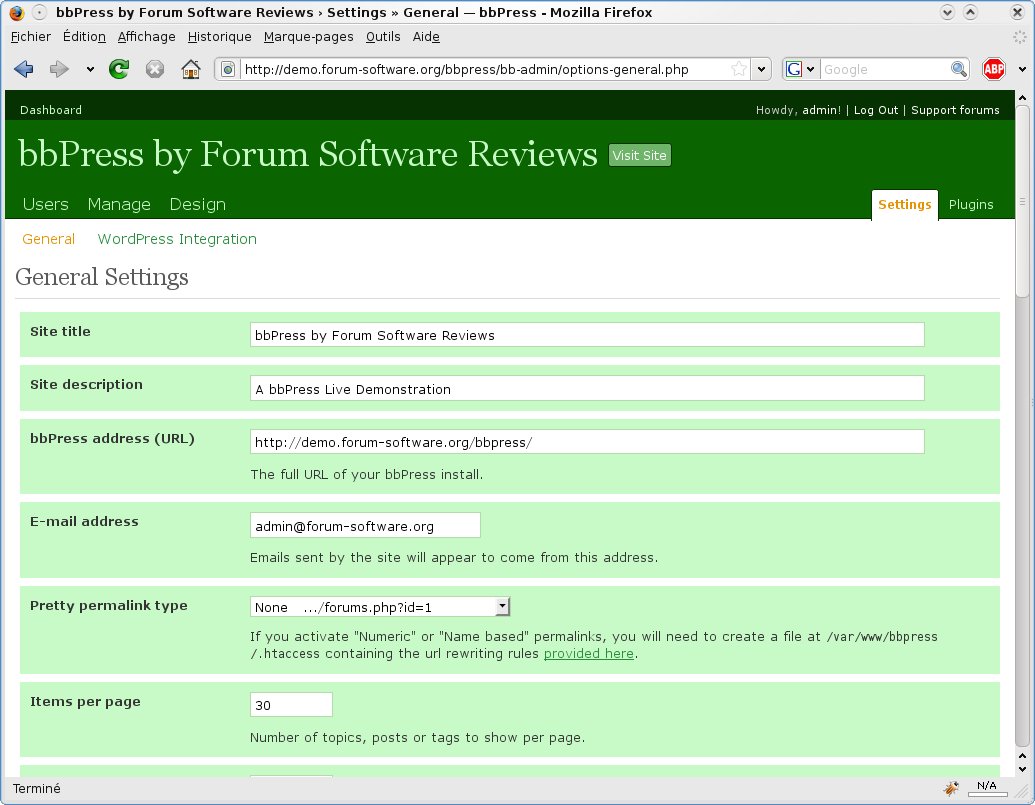Click the forward navigation arrow

click(59, 69)
